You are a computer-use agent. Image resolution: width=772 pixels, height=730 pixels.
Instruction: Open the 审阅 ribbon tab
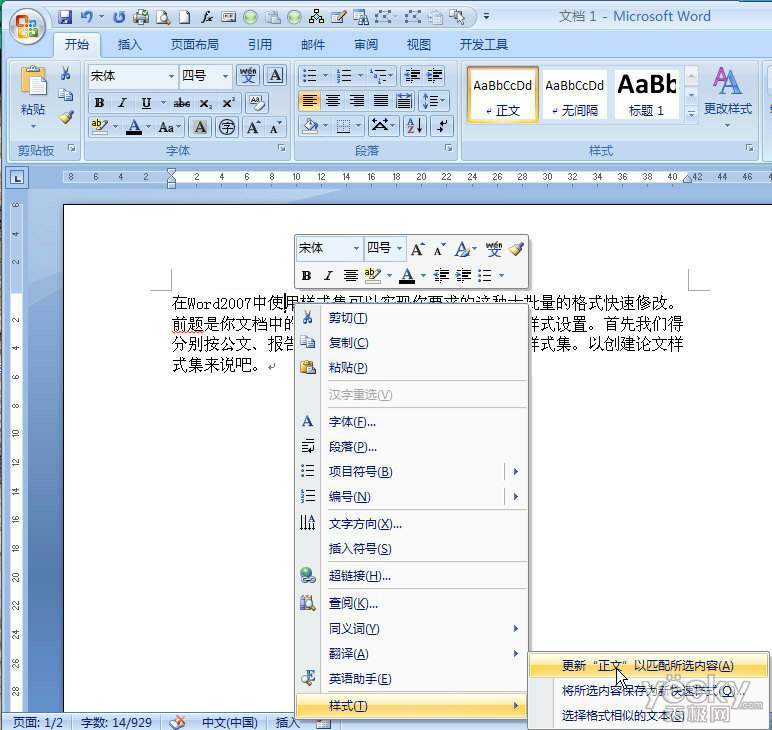click(366, 45)
